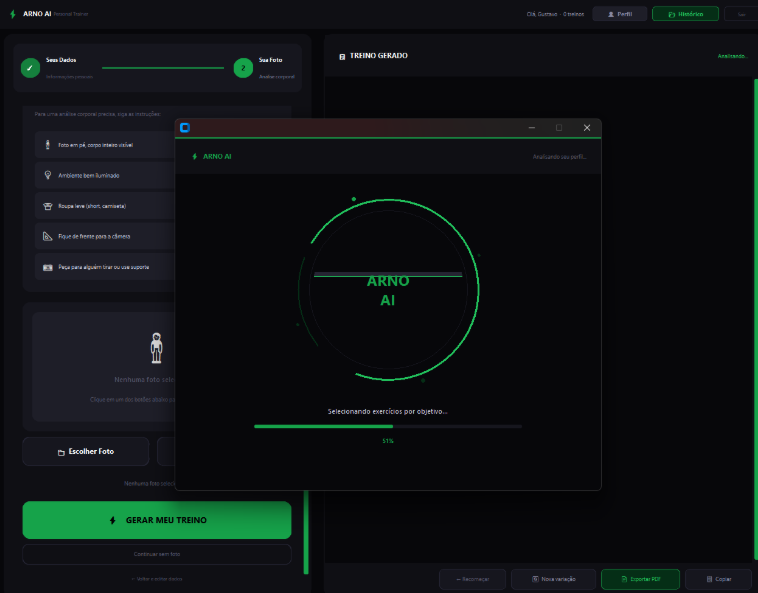Click the 'Sua Foto' step label
758x593 pixels.
[270, 60]
